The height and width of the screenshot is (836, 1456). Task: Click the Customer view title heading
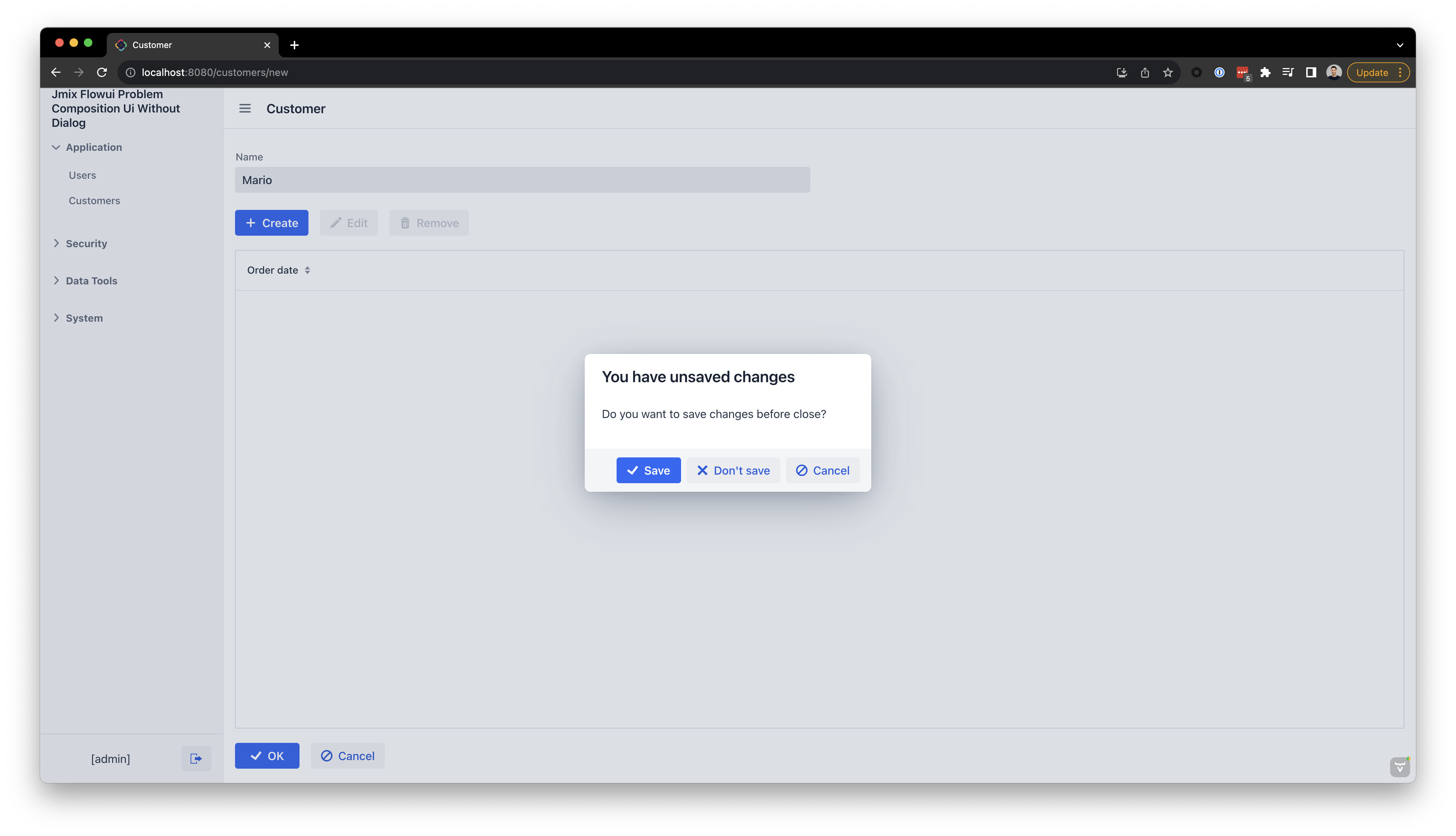point(296,109)
